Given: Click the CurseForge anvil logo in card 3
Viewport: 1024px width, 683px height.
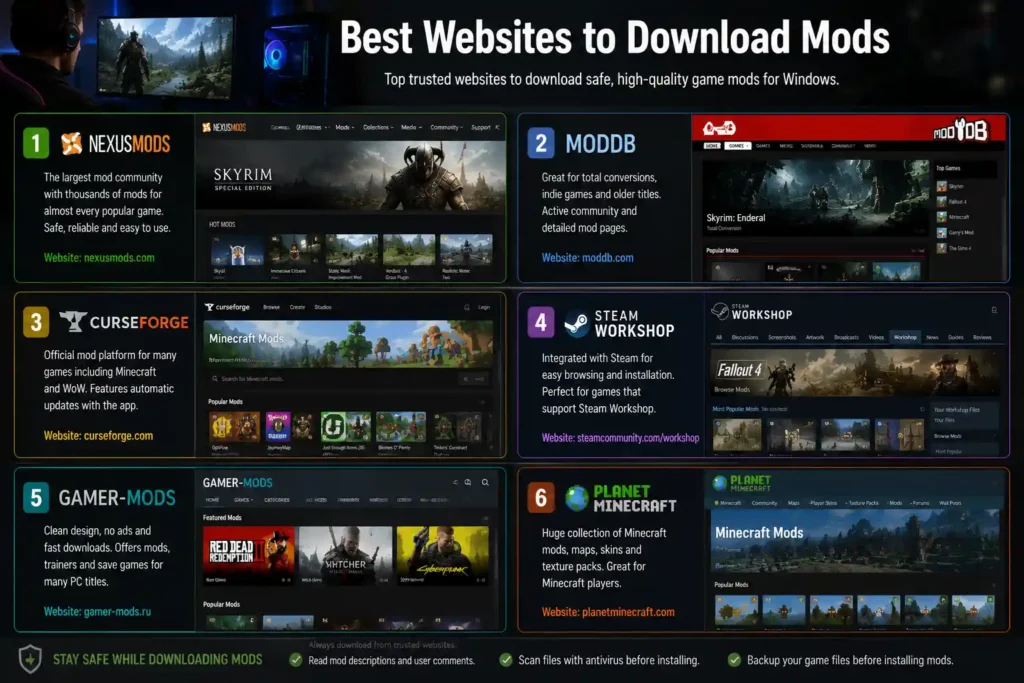Looking at the screenshot, I should point(73,321).
